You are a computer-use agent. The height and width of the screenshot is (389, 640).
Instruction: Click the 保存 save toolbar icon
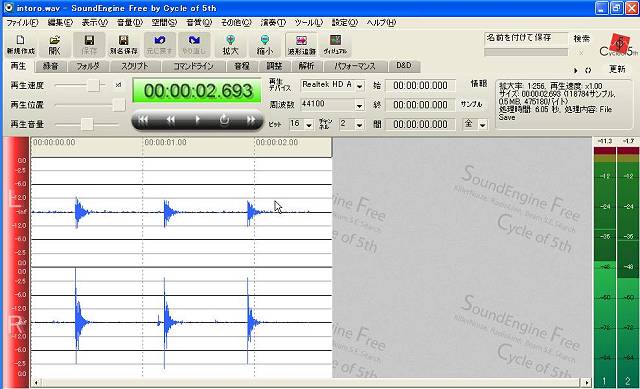point(89,44)
